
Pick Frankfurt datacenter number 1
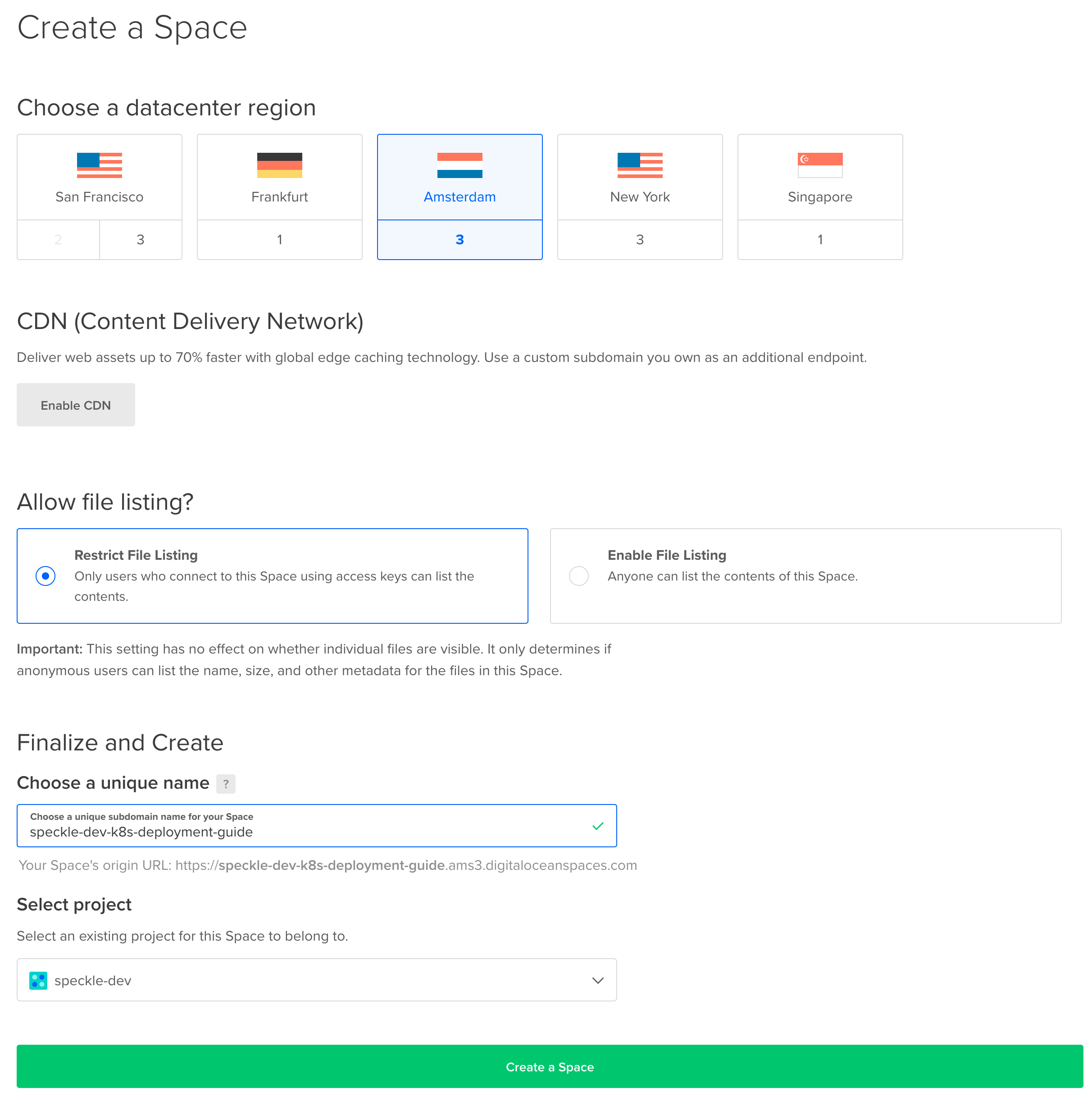click(x=279, y=240)
